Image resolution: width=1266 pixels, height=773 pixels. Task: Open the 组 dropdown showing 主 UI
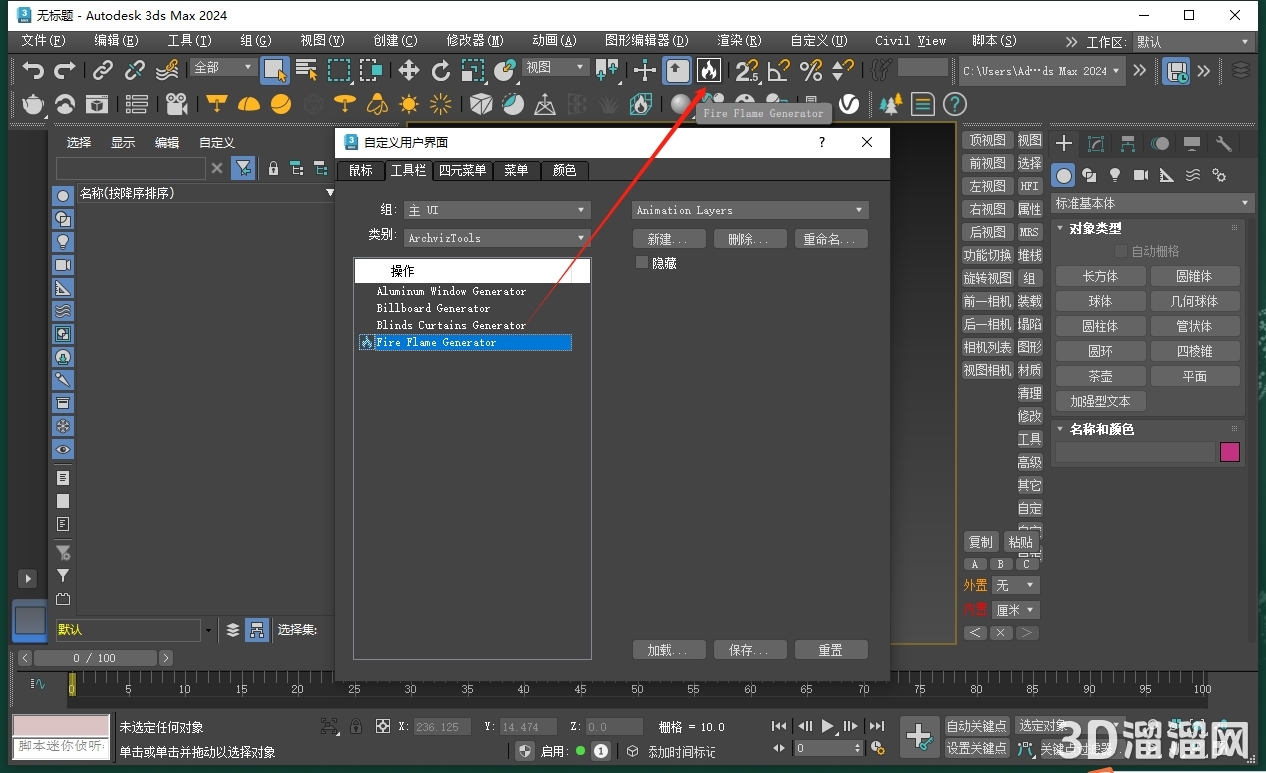click(x=497, y=210)
